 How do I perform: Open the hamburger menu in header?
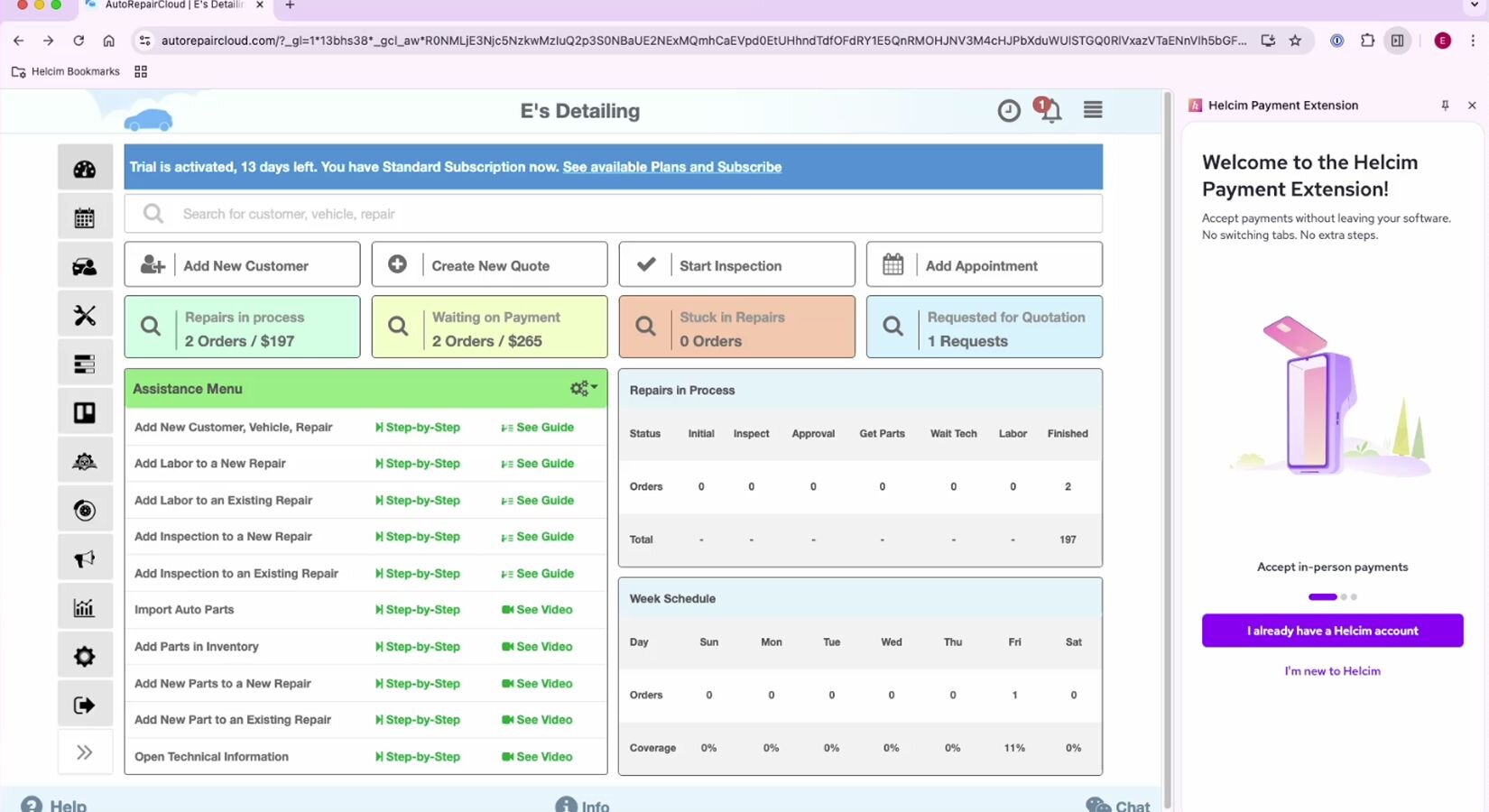pyautogui.click(x=1093, y=110)
